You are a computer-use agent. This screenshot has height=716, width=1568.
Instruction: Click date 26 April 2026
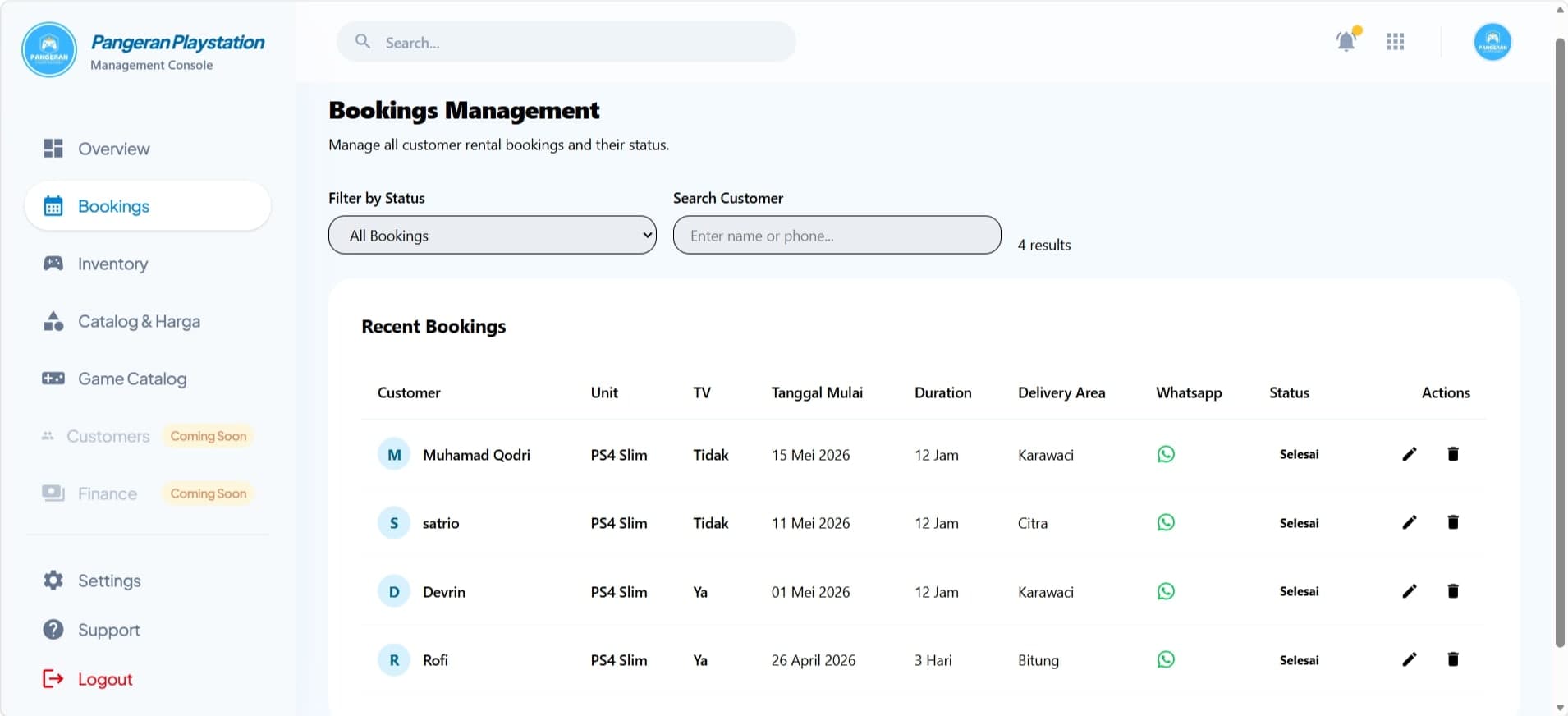point(813,660)
